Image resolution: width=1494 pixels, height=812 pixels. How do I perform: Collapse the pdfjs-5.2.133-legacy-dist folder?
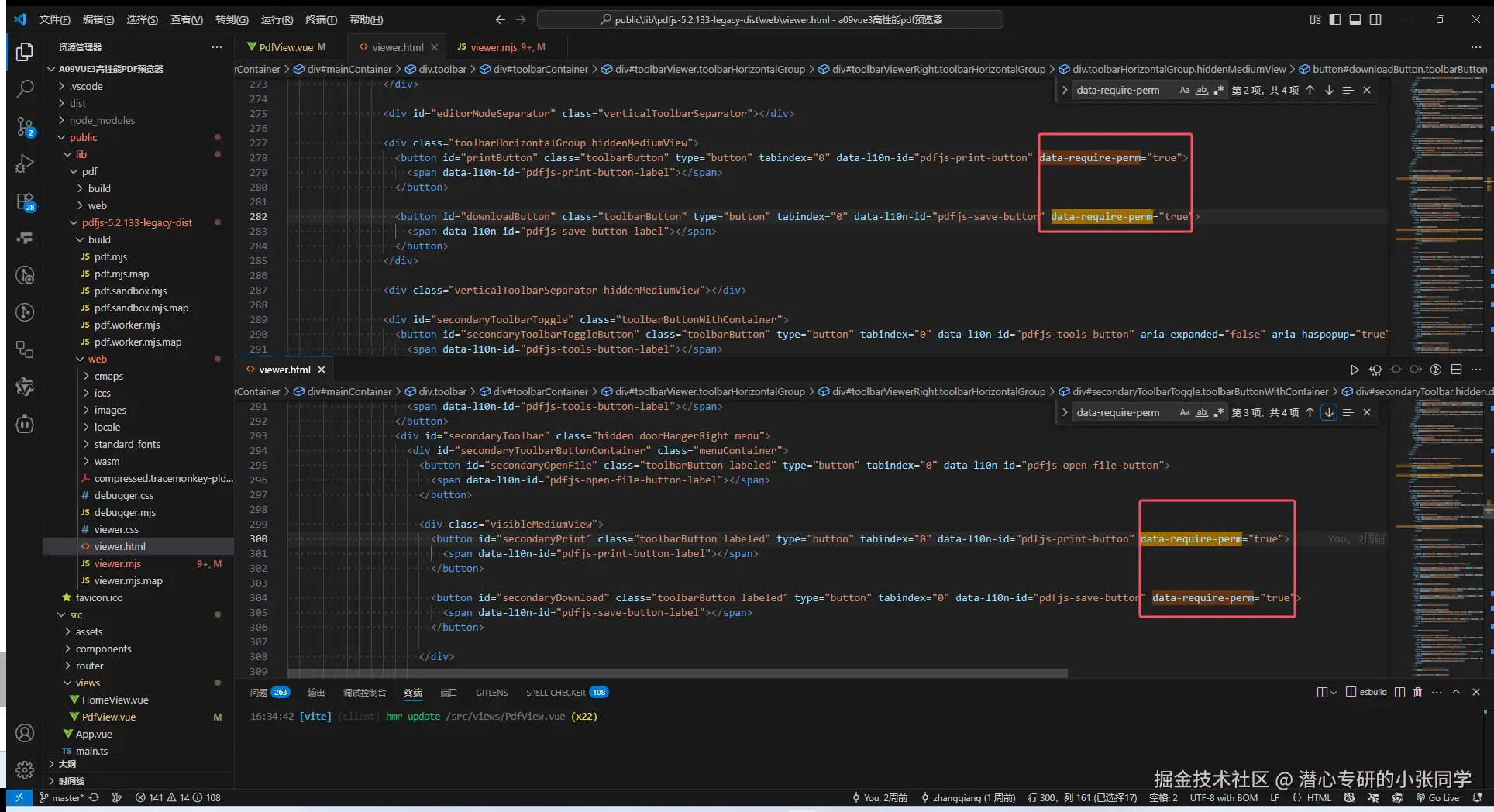pyautogui.click(x=136, y=222)
